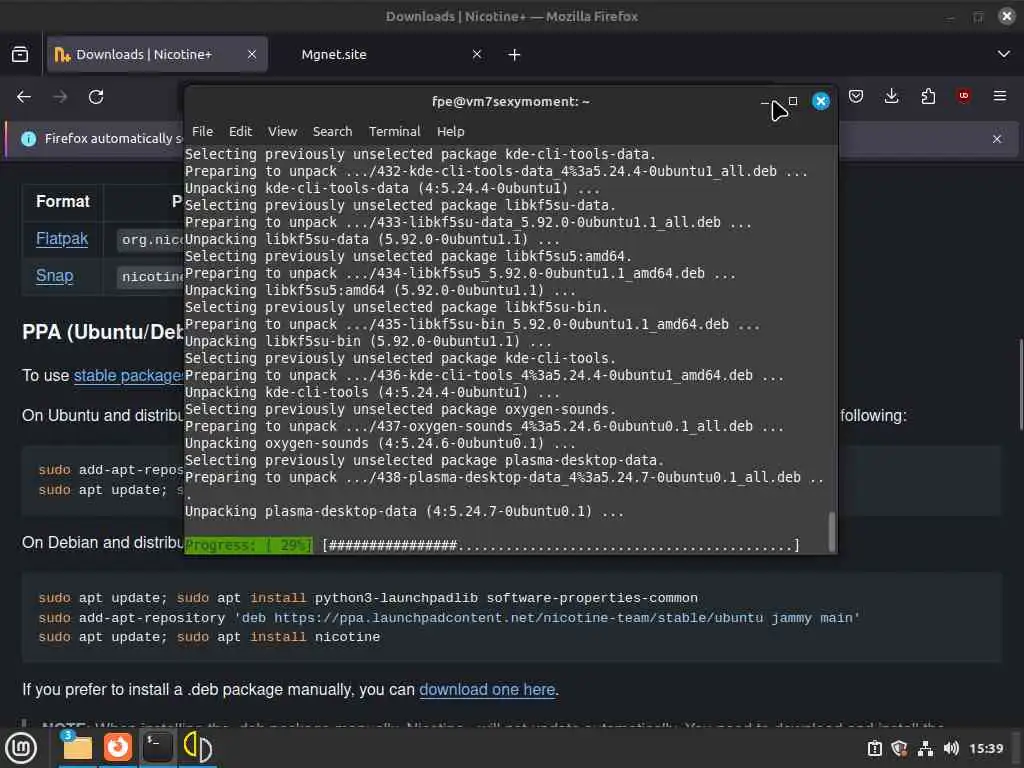
Task: Click the clock showing 15:39
Action: (x=986, y=748)
